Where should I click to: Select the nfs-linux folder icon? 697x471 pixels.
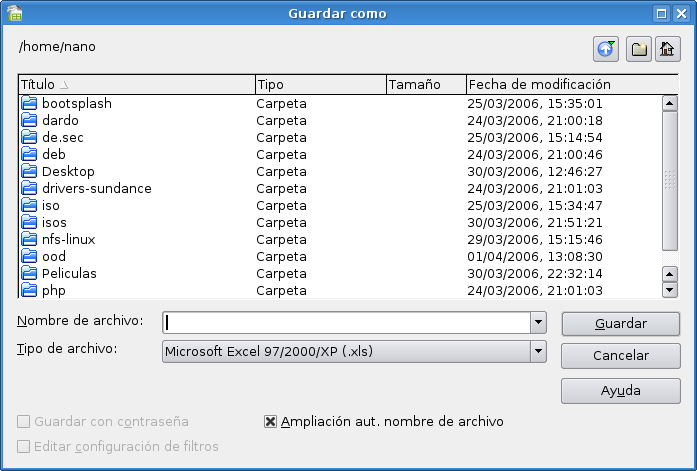click(29, 239)
